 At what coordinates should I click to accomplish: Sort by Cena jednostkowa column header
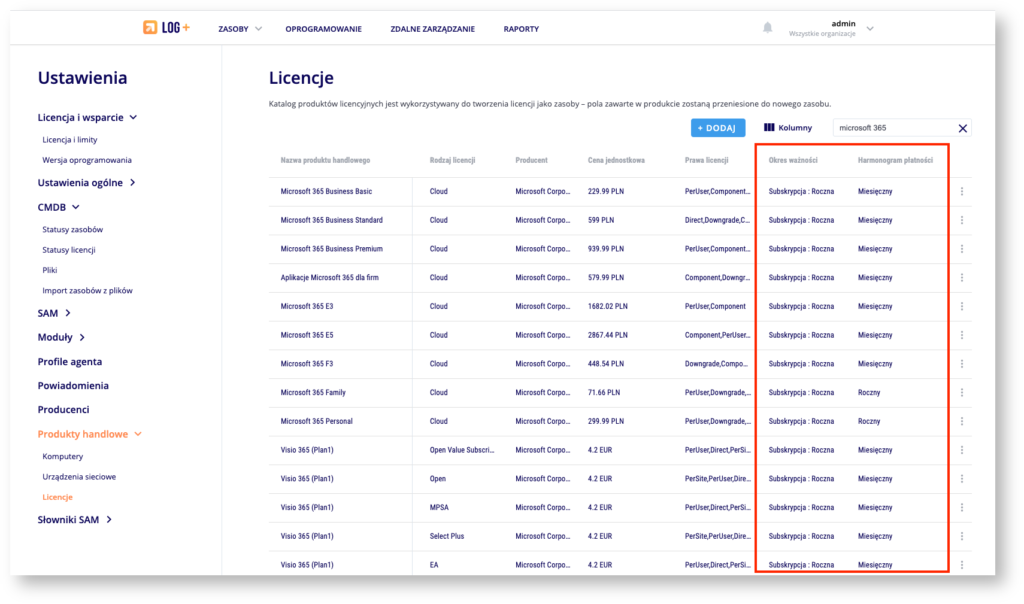(616, 160)
